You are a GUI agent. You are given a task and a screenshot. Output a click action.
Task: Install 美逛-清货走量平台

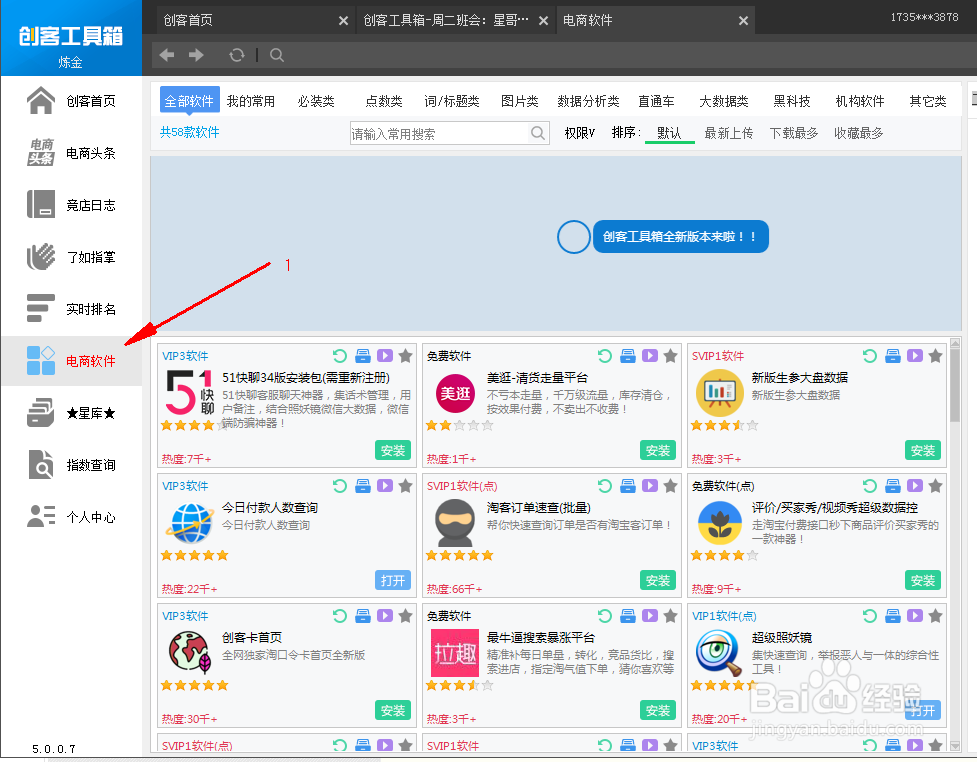pos(658,450)
